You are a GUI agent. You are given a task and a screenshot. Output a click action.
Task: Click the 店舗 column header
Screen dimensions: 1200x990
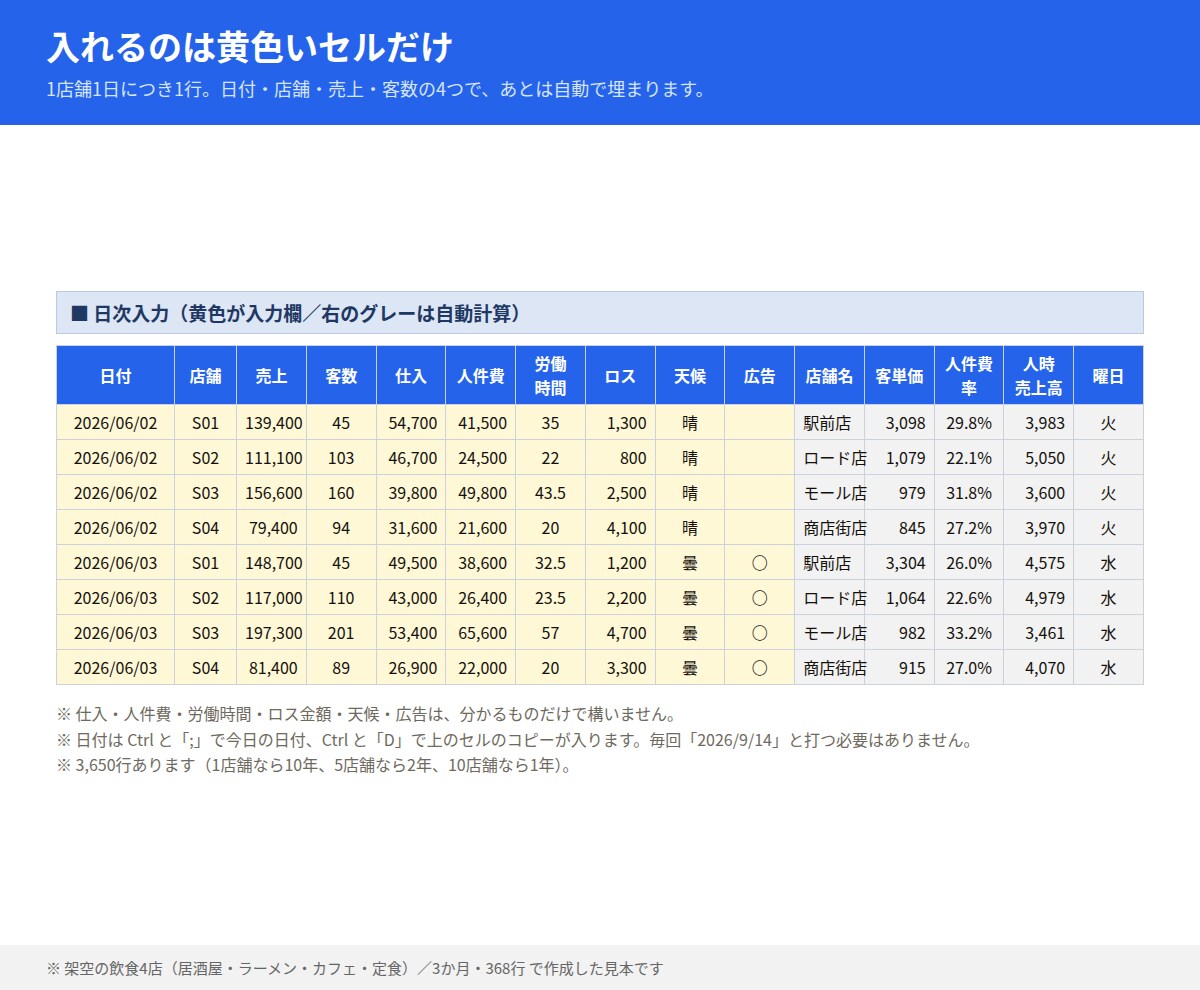[x=205, y=376]
